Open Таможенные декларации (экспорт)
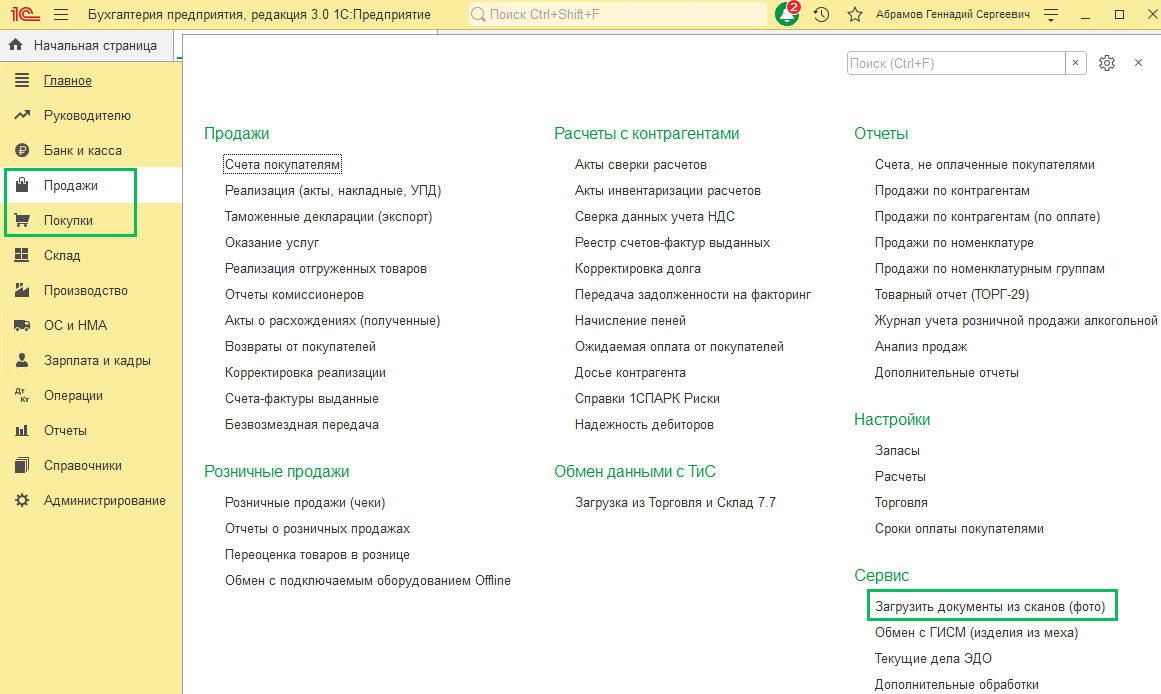The height and width of the screenshot is (694, 1161). (329, 216)
